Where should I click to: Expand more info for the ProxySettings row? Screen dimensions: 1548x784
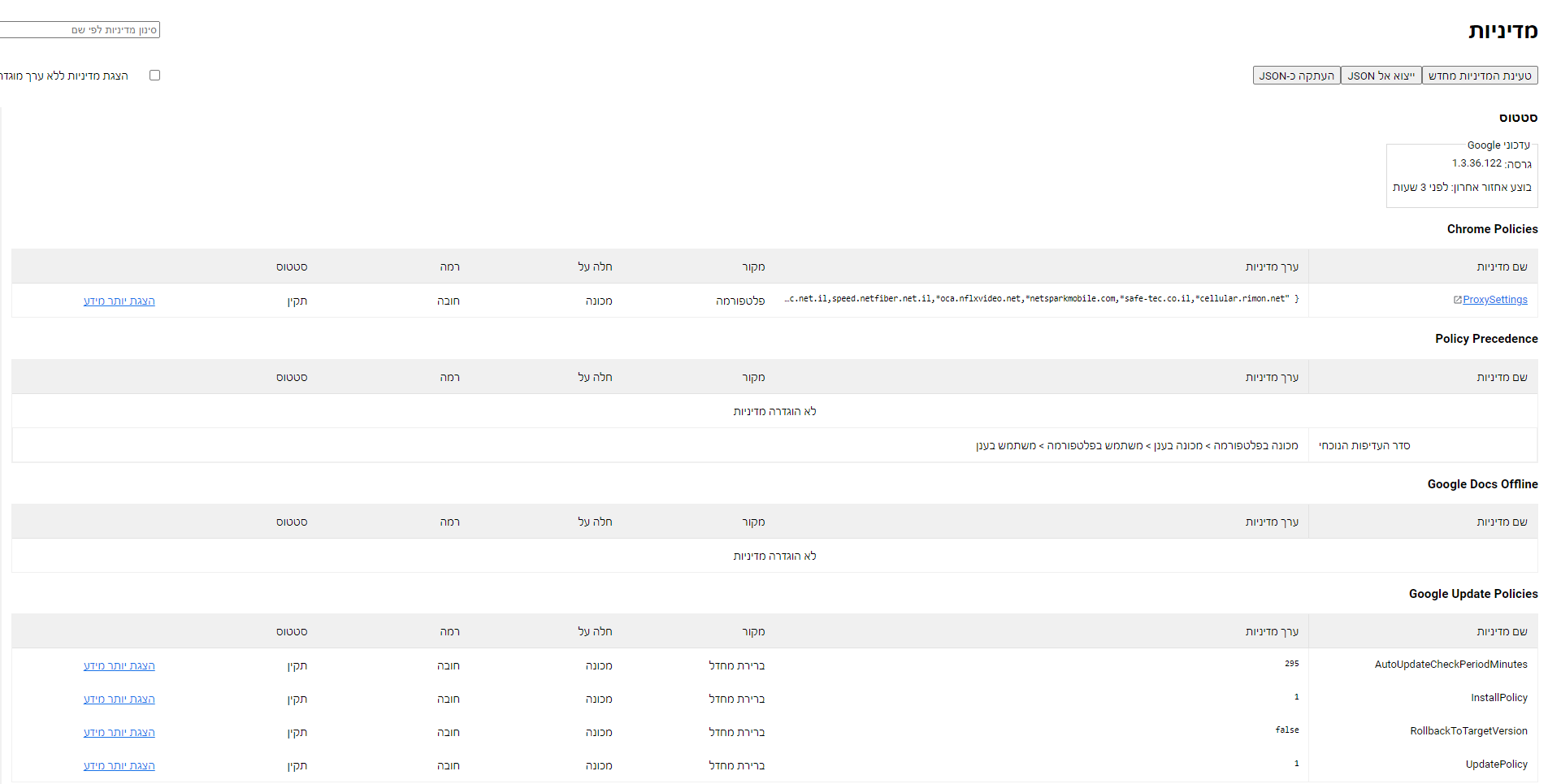(119, 301)
